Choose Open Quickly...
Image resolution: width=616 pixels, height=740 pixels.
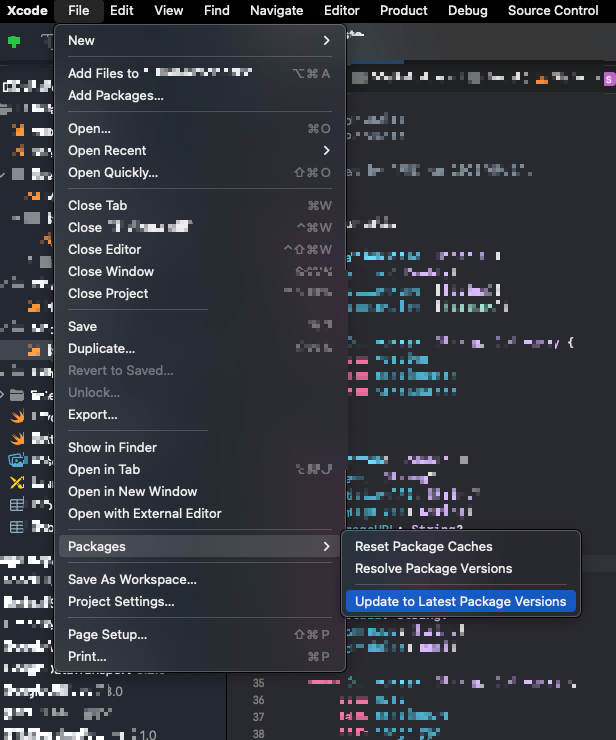tap(200, 173)
